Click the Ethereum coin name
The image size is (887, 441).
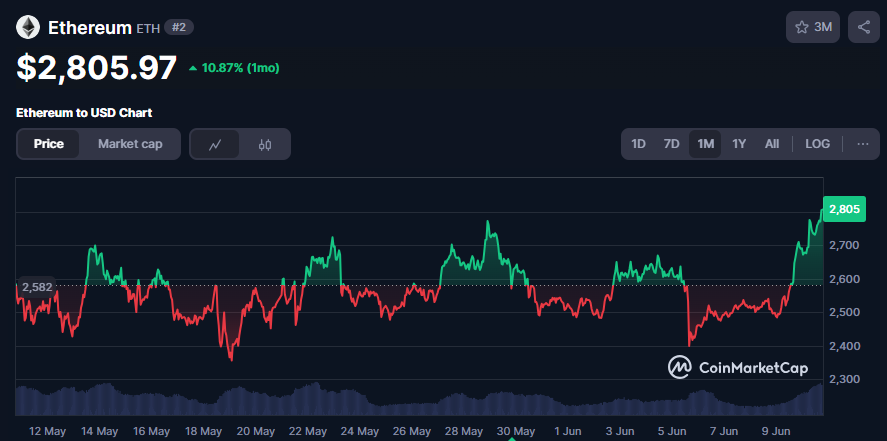click(x=89, y=28)
